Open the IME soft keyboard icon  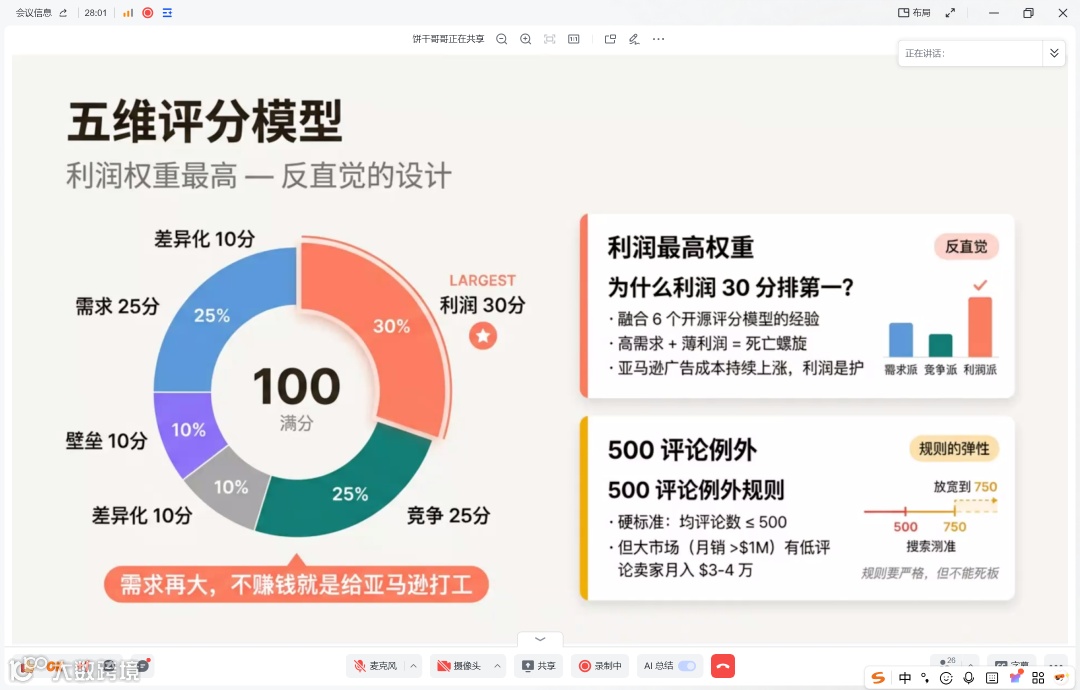[x=992, y=678]
